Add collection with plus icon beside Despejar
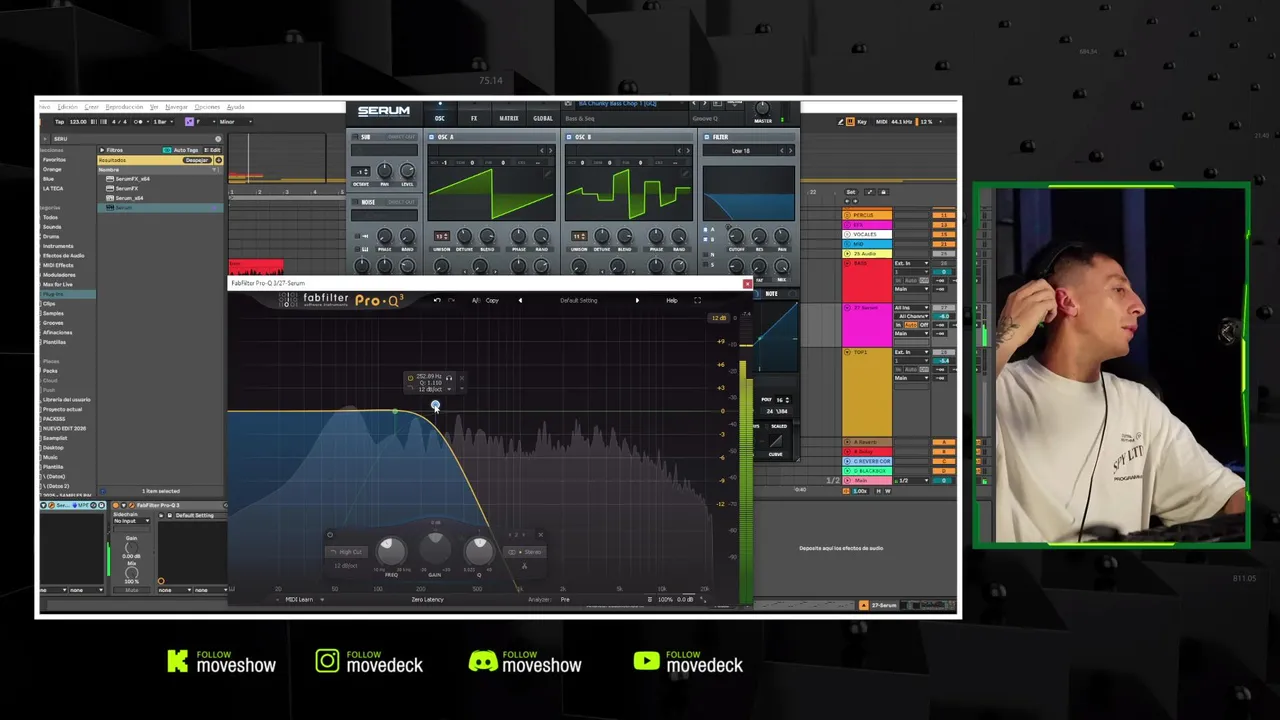 pos(218,160)
